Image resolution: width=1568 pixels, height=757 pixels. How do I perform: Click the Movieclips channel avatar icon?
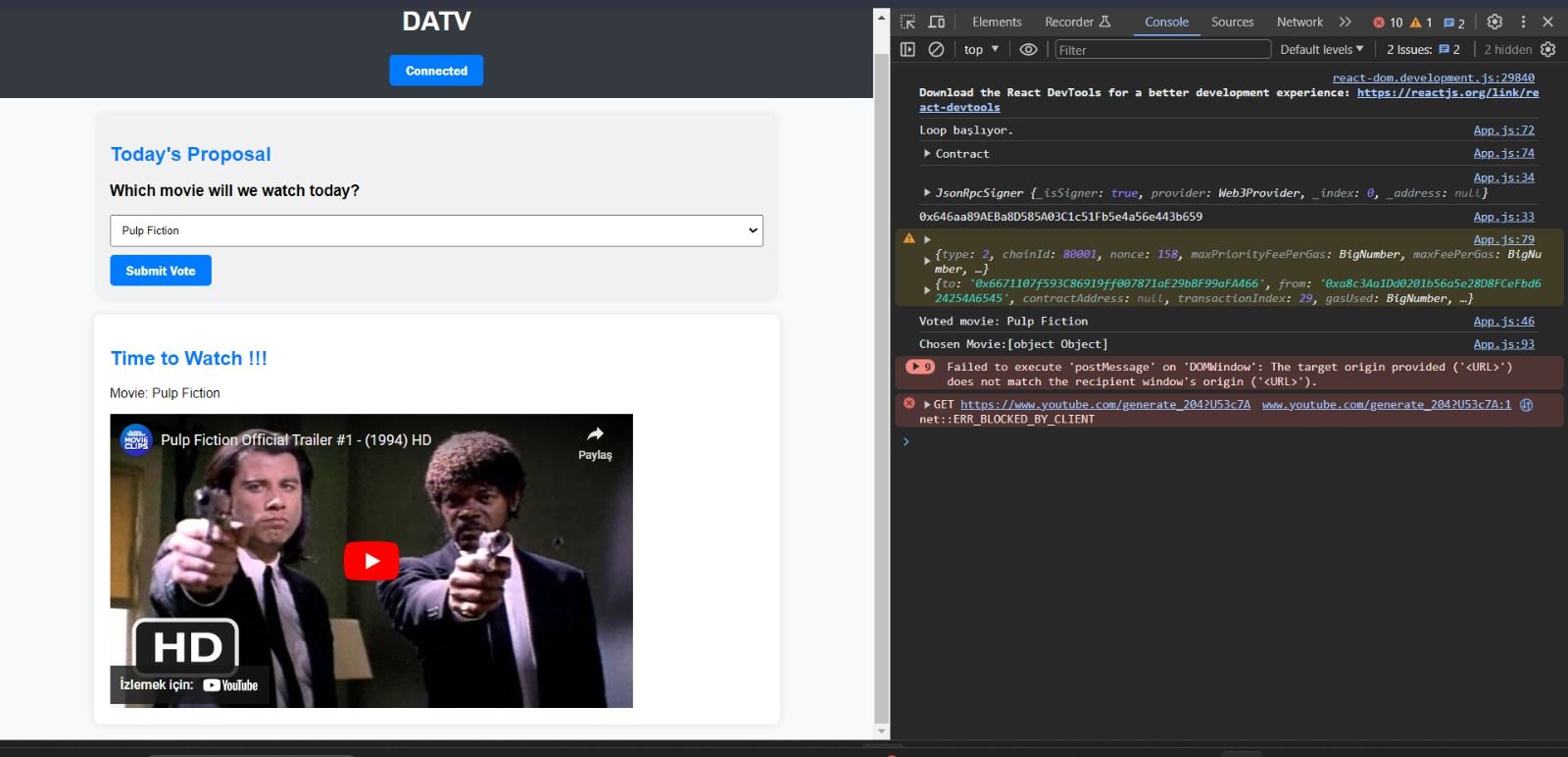click(136, 440)
